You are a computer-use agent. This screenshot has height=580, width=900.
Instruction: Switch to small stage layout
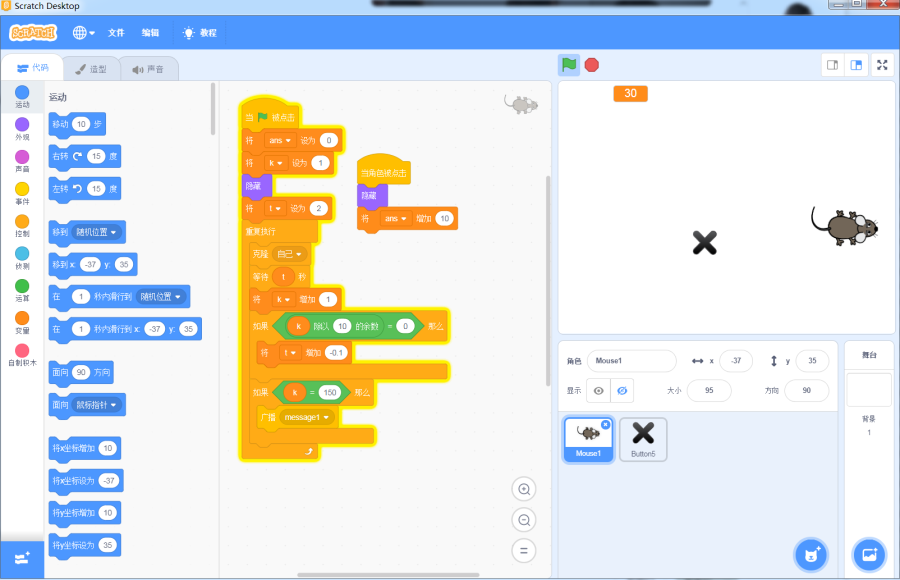(x=832, y=65)
